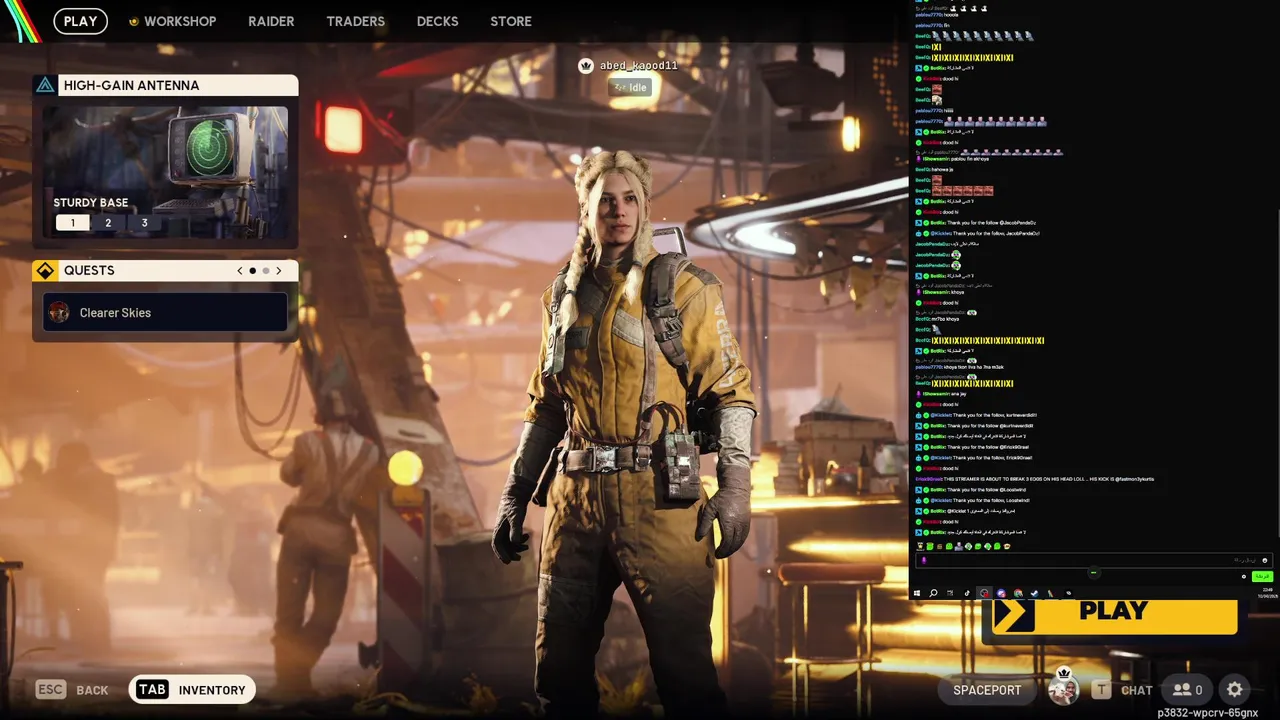
Task: Open the WORKSHOP tab
Action: [x=180, y=21]
